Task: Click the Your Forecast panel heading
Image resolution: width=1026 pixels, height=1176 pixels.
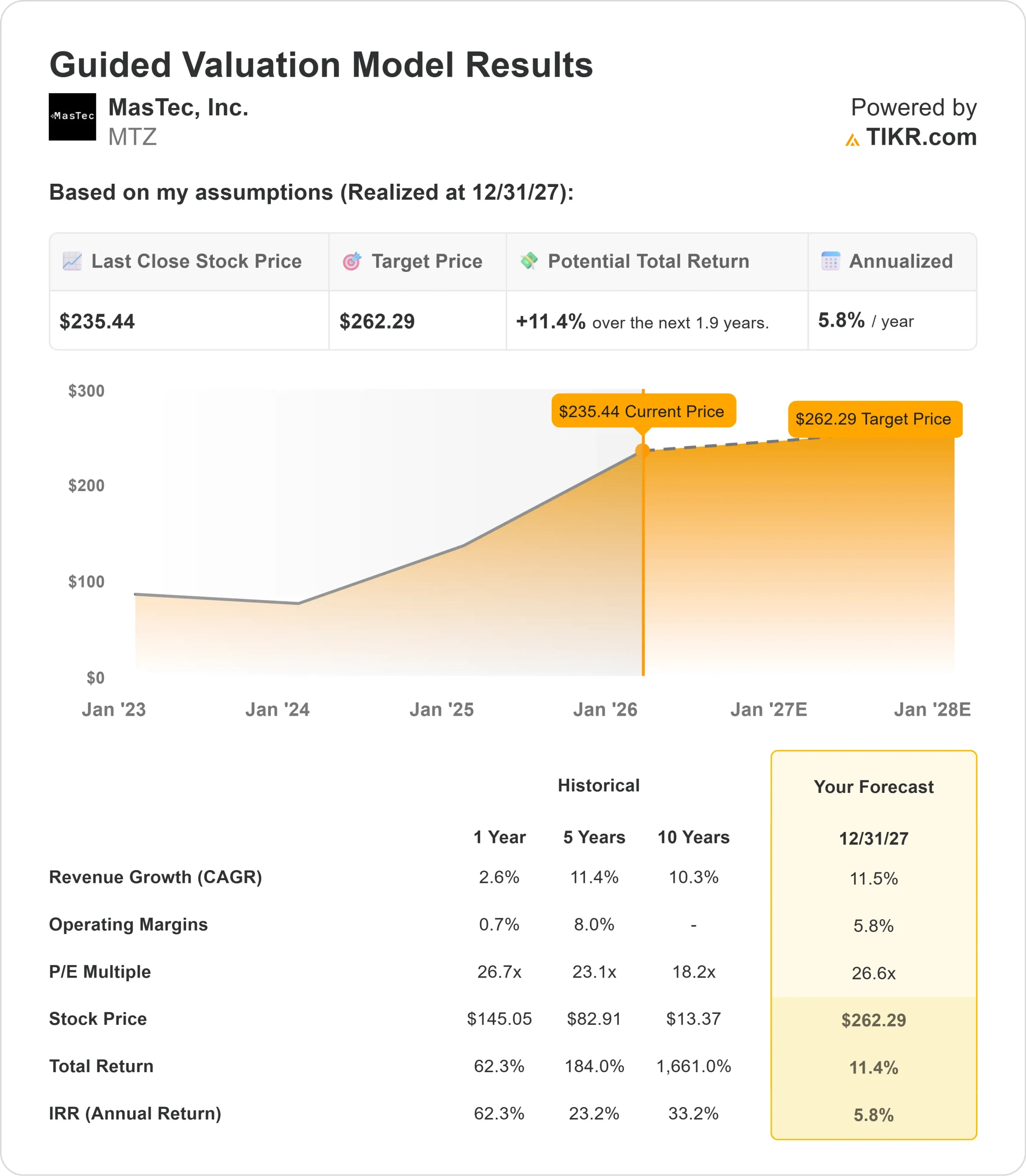Action: tap(874, 786)
